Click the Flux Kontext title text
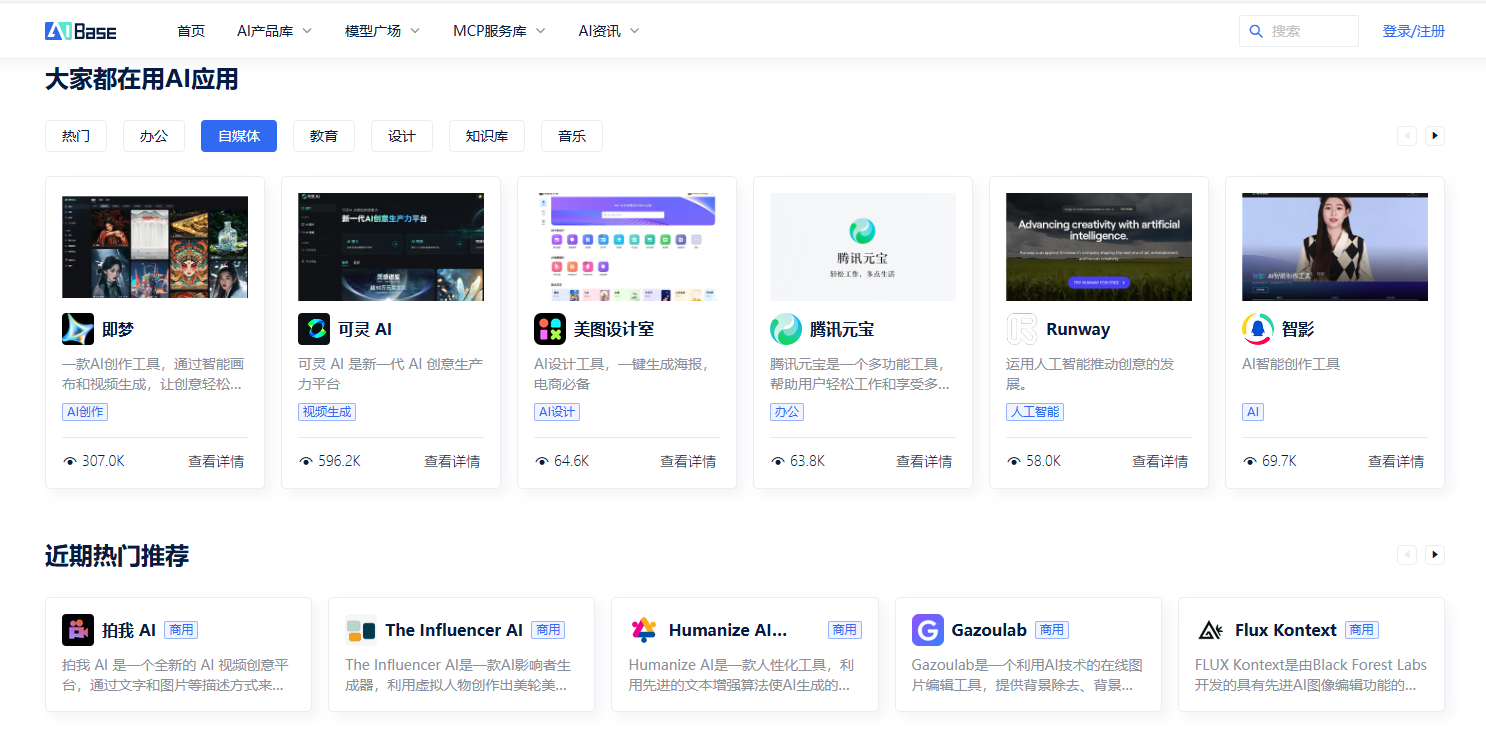This screenshot has height=756, width=1486. click(x=1286, y=630)
